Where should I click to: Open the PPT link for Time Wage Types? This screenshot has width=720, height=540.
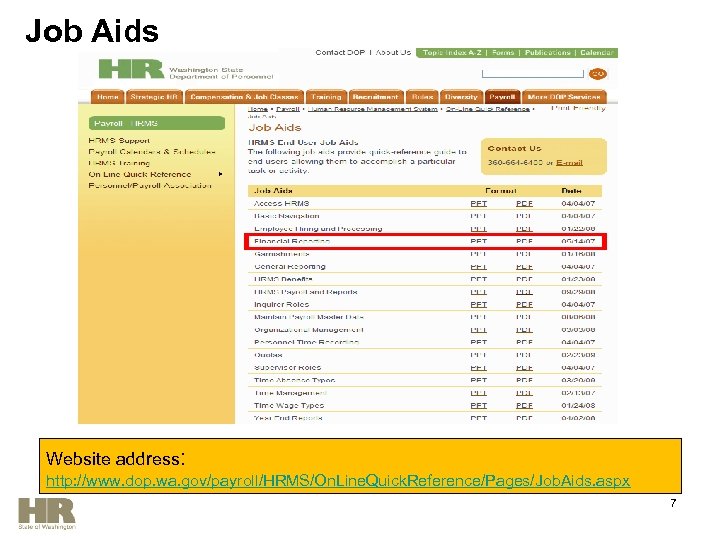pyautogui.click(x=478, y=405)
